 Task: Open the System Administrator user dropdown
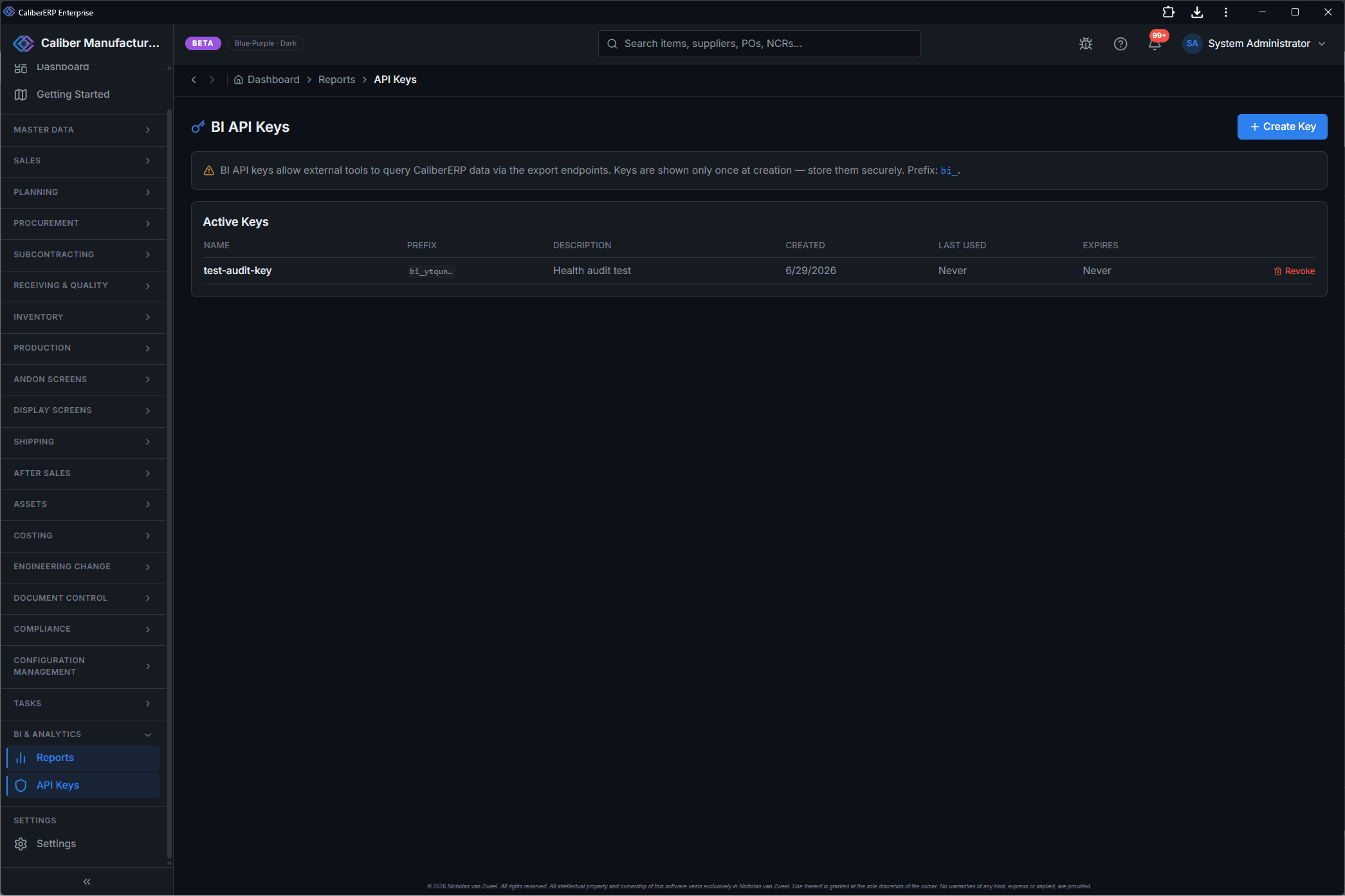1254,44
